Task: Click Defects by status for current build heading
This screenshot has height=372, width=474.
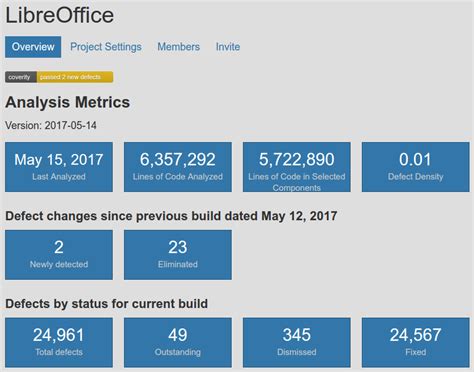Action: coord(107,304)
